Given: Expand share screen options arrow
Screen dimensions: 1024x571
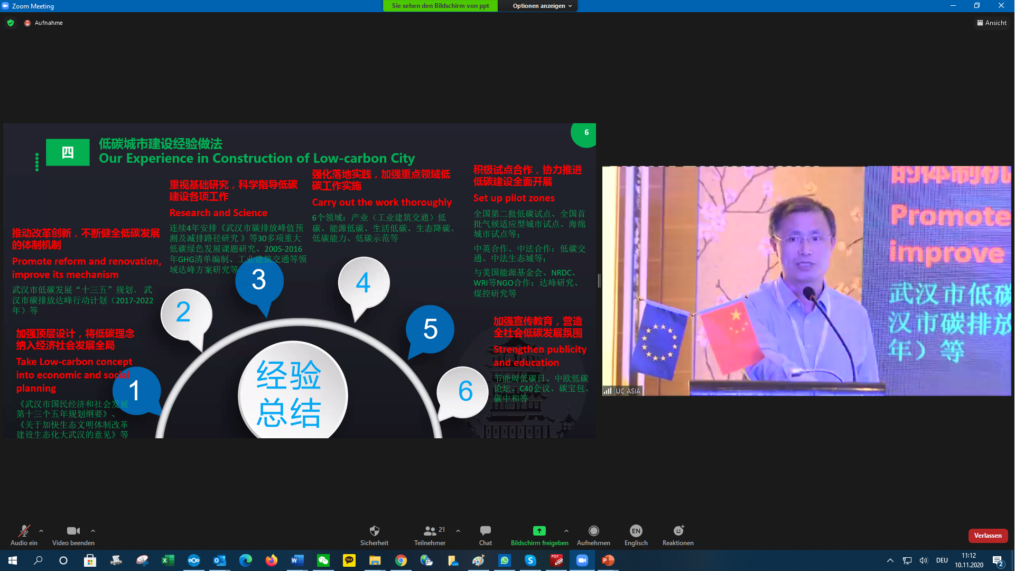Looking at the screenshot, I should [x=566, y=531].
